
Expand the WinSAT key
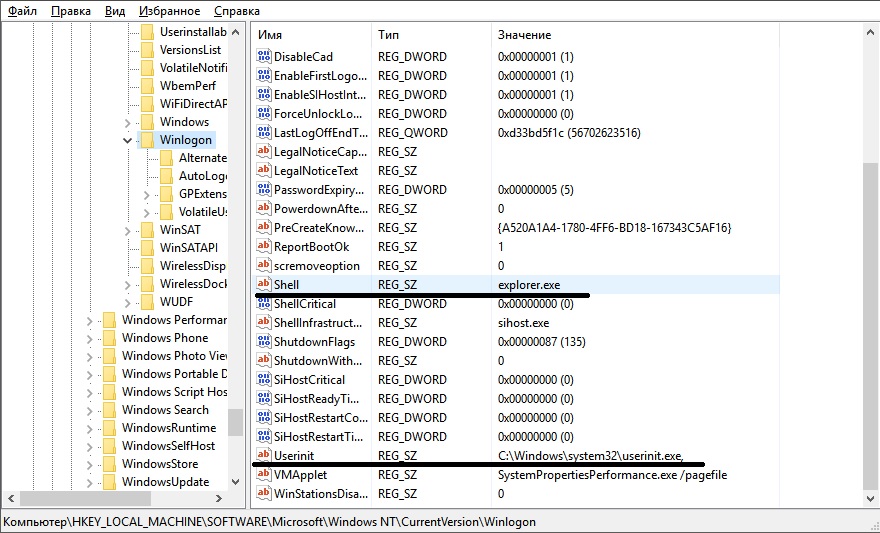127,230
